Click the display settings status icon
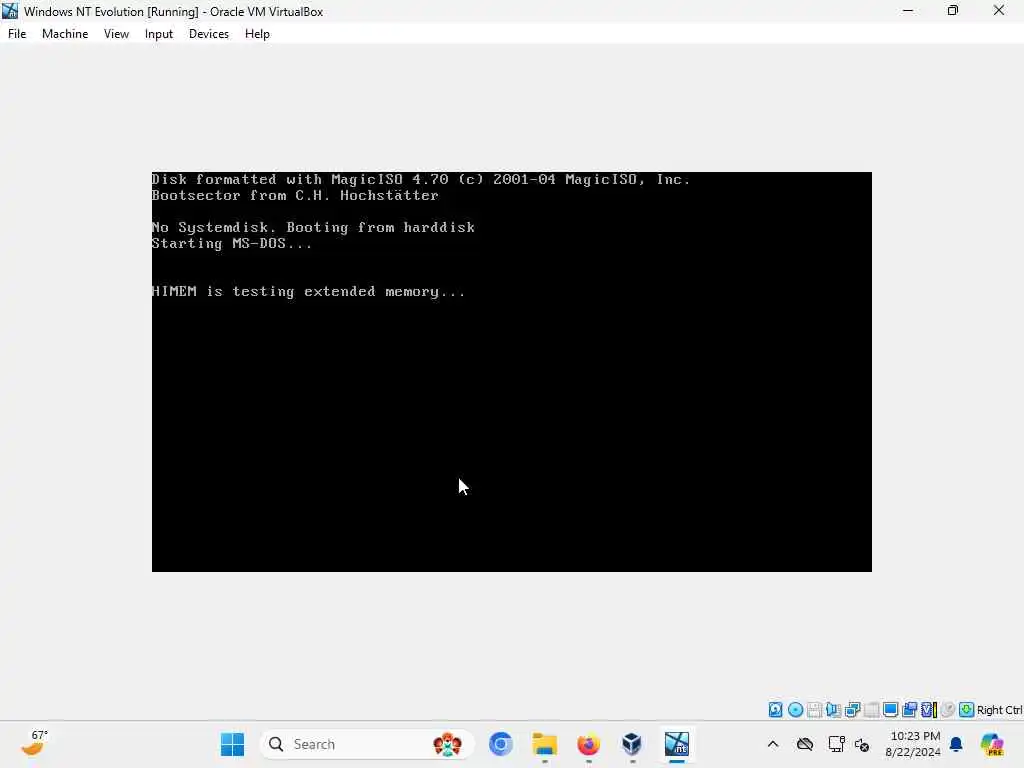This screenshot has width=1024, height=768. tap(890, 710)
